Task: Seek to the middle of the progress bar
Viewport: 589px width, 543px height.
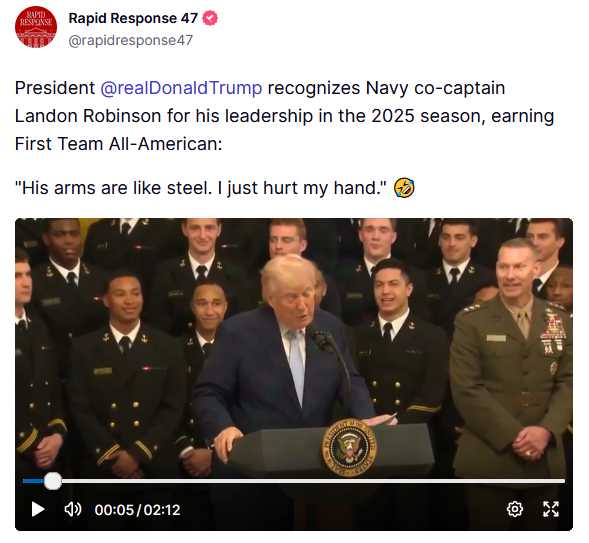Action: [x=294, y=481]
